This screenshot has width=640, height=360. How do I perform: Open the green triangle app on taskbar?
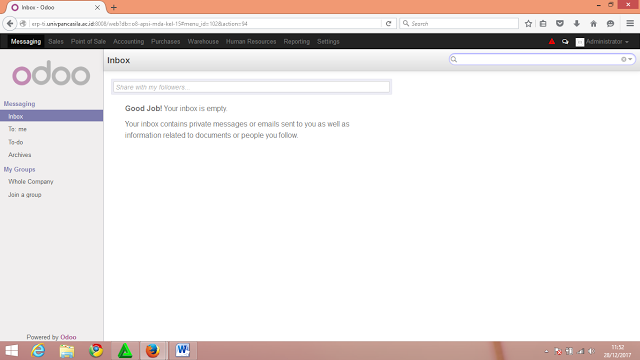tap(125, 351)
